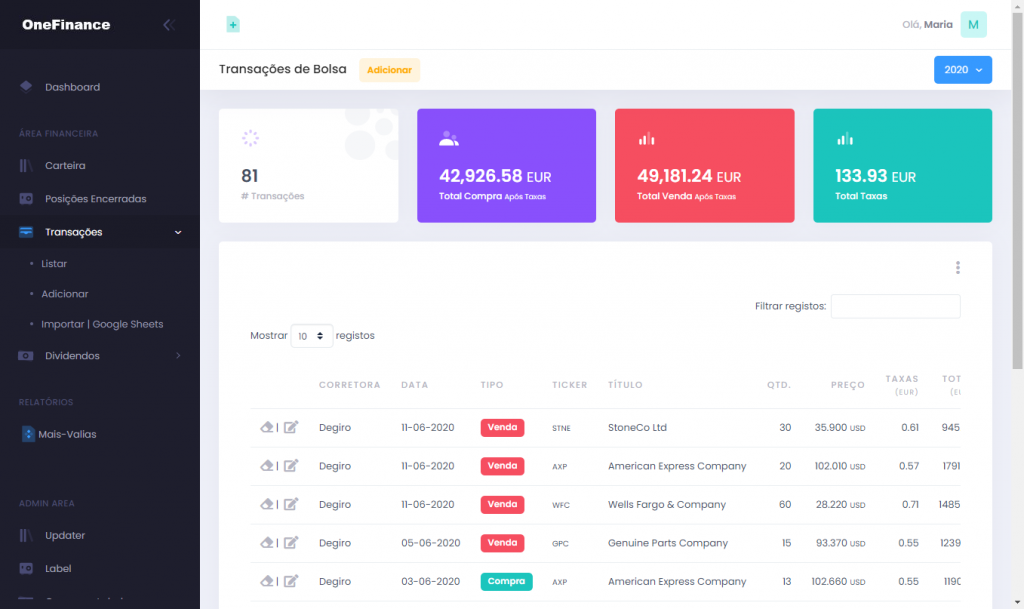Delete the American Express Compra row from 03-06-2020
Image resolution: width=1024 pixels, height=609 pixels.
(266, 582)
